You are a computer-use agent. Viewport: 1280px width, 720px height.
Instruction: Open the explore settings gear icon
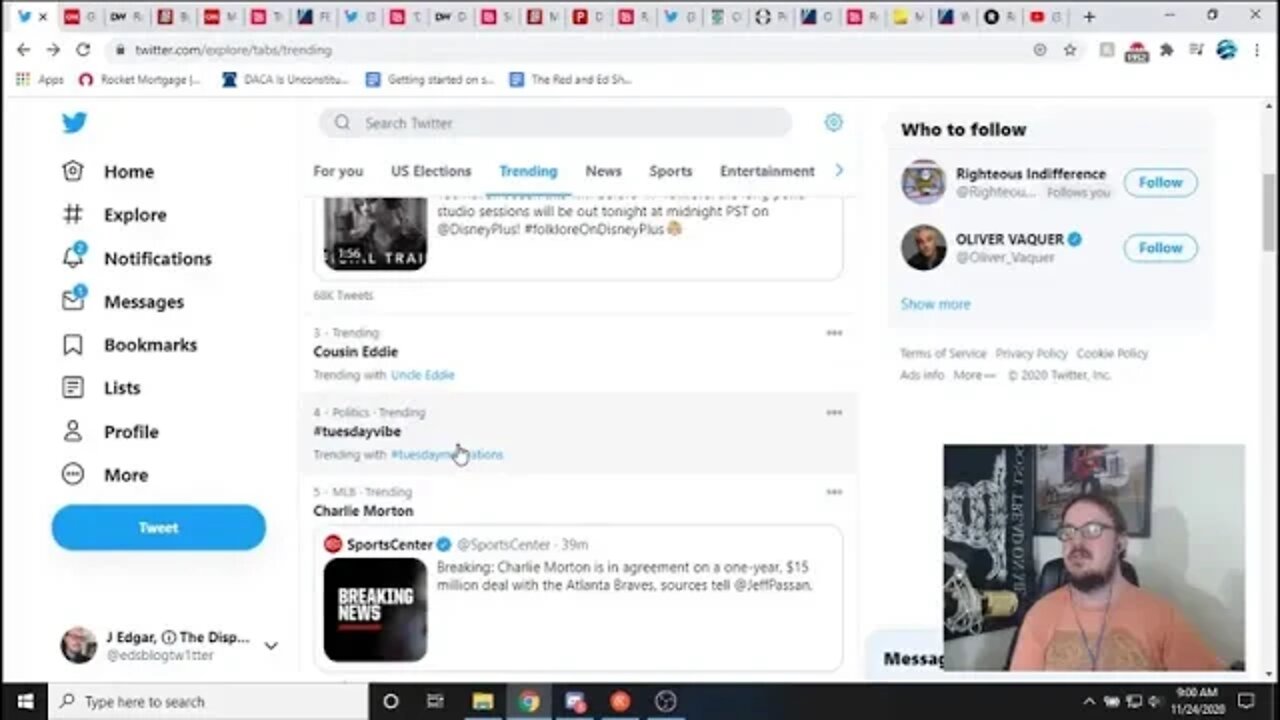tap(833, 122)
